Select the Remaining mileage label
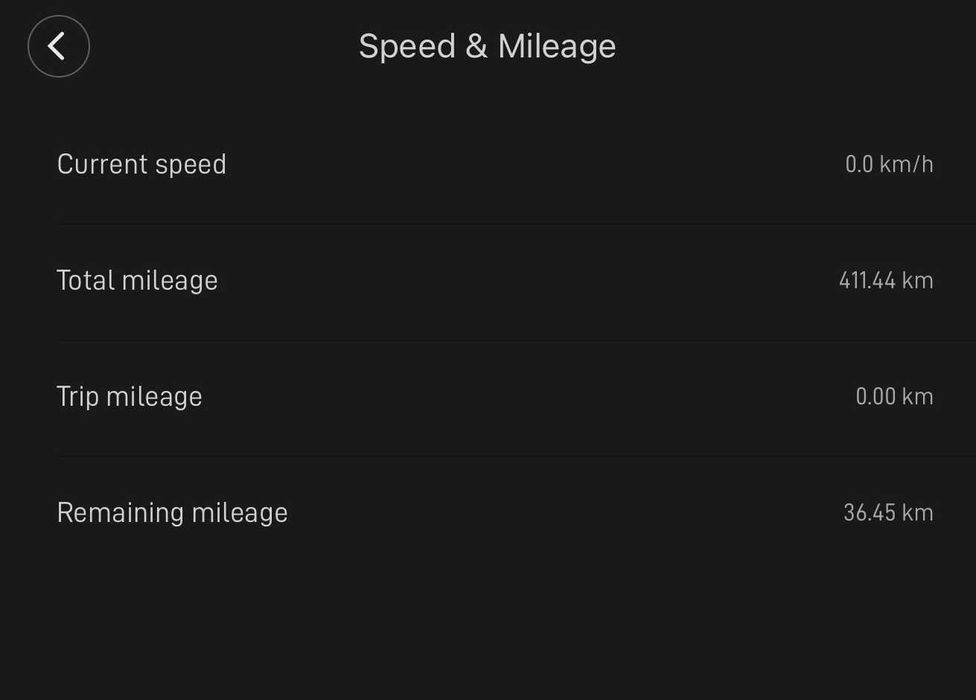The height and width of the screenshot is (700, 976). click(172, 512)
